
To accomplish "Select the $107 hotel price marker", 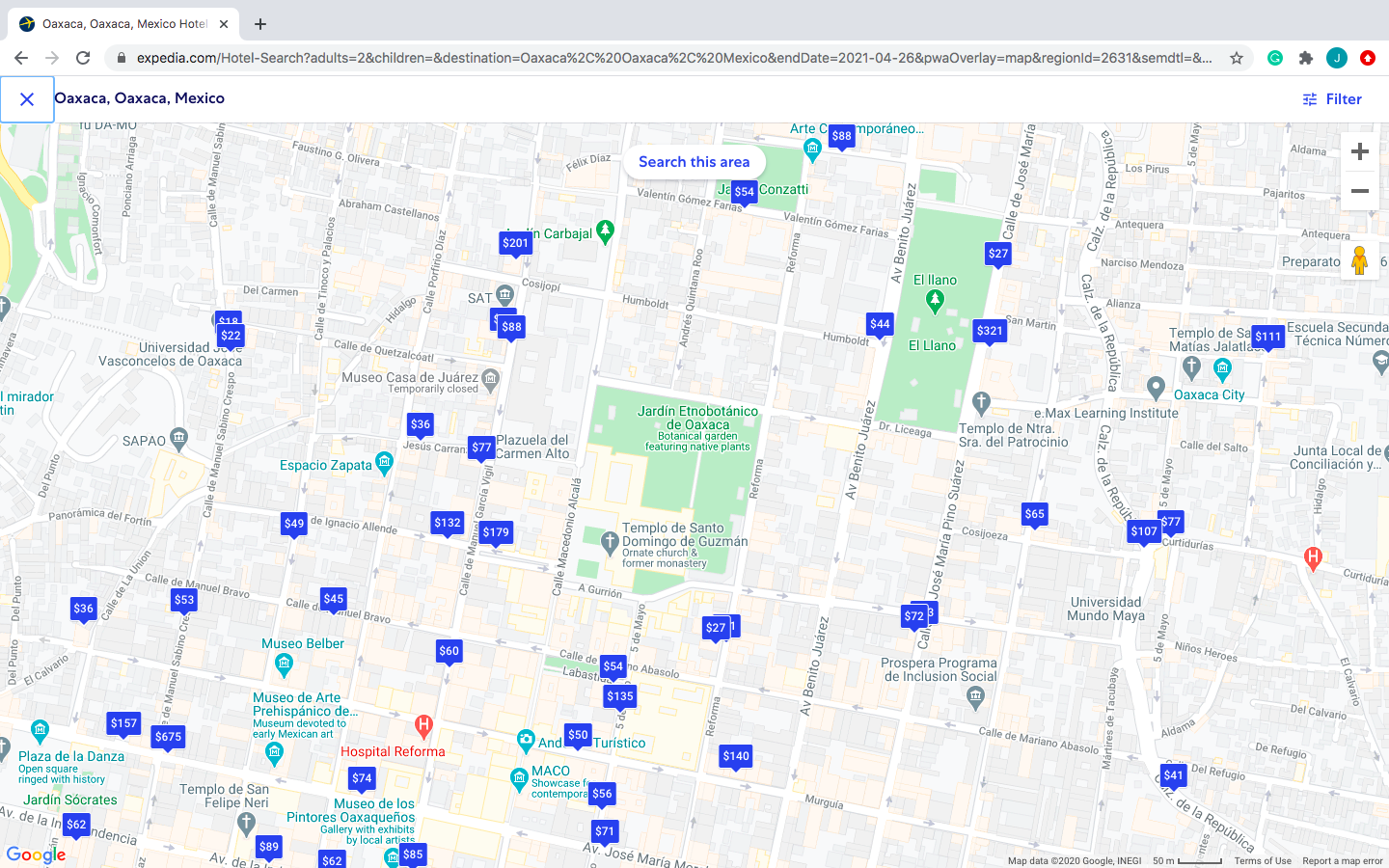I will point(1144,531).
